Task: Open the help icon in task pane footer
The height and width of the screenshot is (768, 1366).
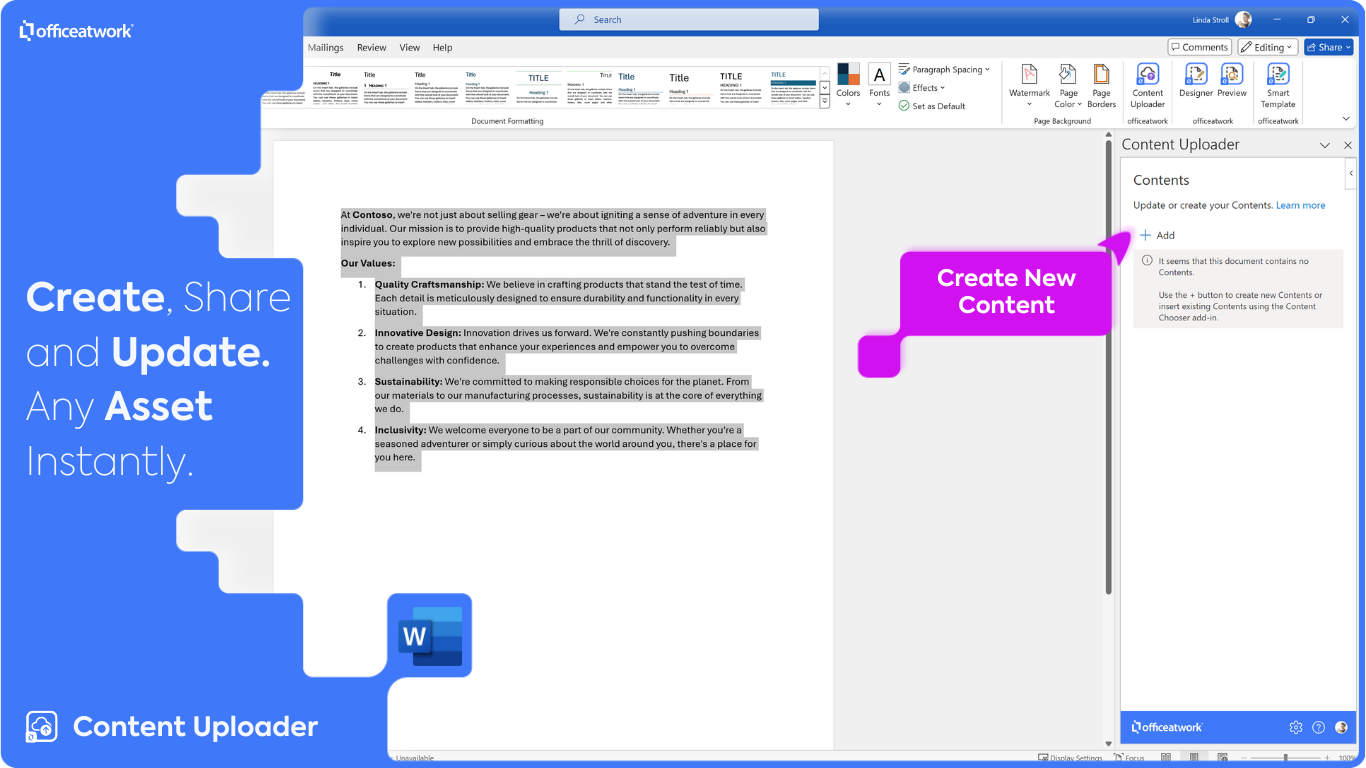Action: tap(1318, 727)
